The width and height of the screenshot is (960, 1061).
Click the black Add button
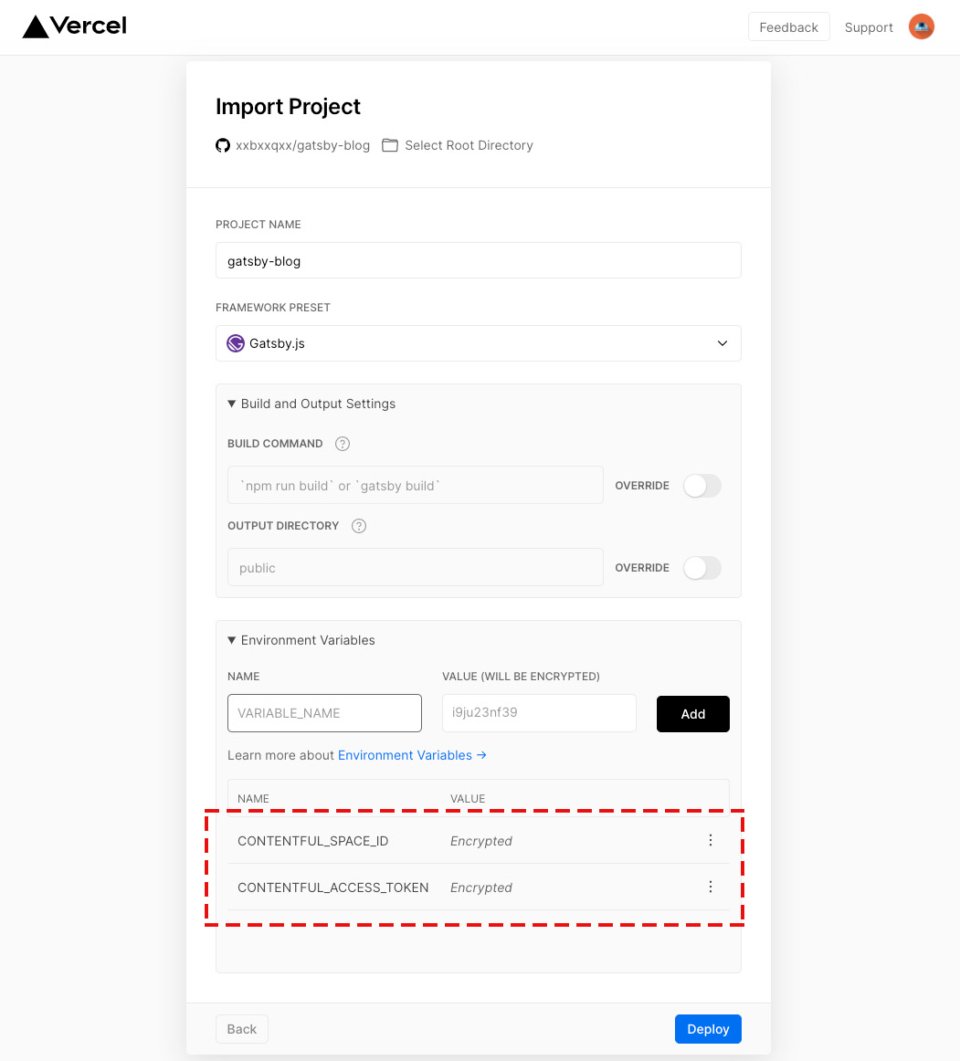pyautogui.click(x=693, y=714)
